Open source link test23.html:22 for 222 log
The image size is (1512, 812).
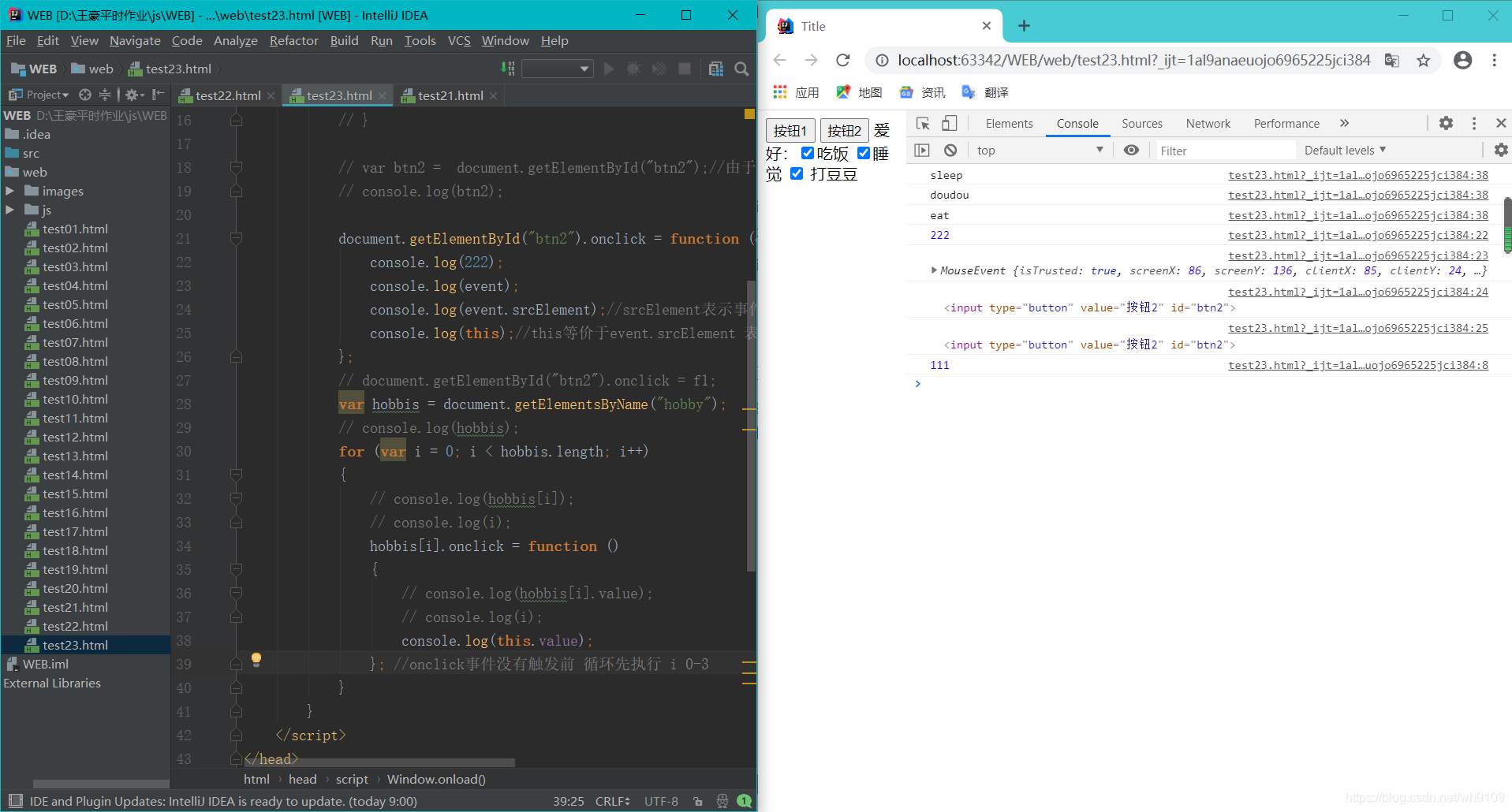coord(1357,235)
